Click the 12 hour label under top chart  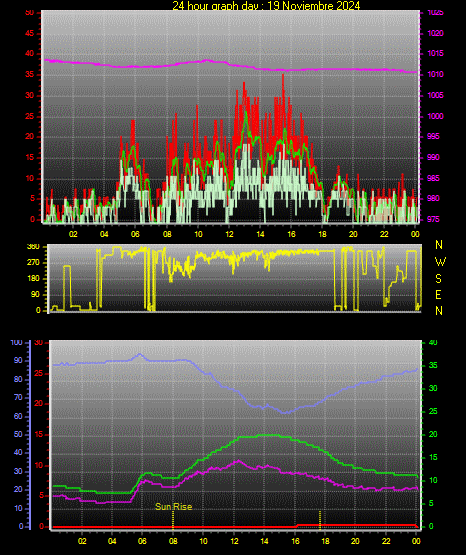tap(229, 234)
